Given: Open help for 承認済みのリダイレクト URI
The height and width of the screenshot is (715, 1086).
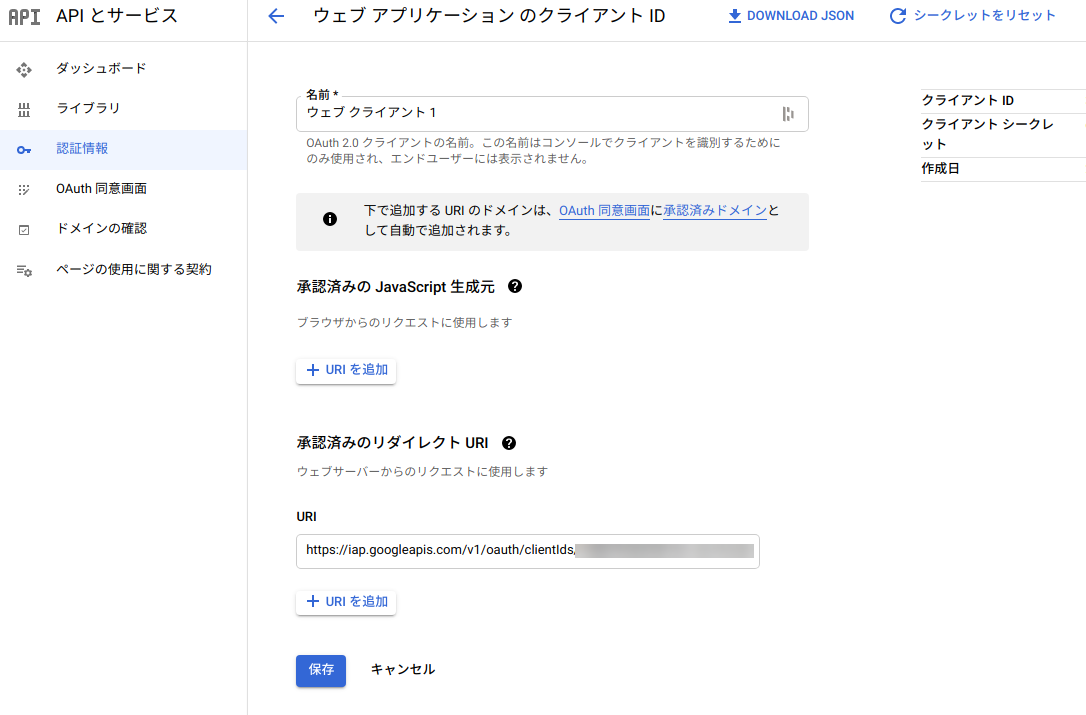Looking at the screenshot, I should click(509, 443).
